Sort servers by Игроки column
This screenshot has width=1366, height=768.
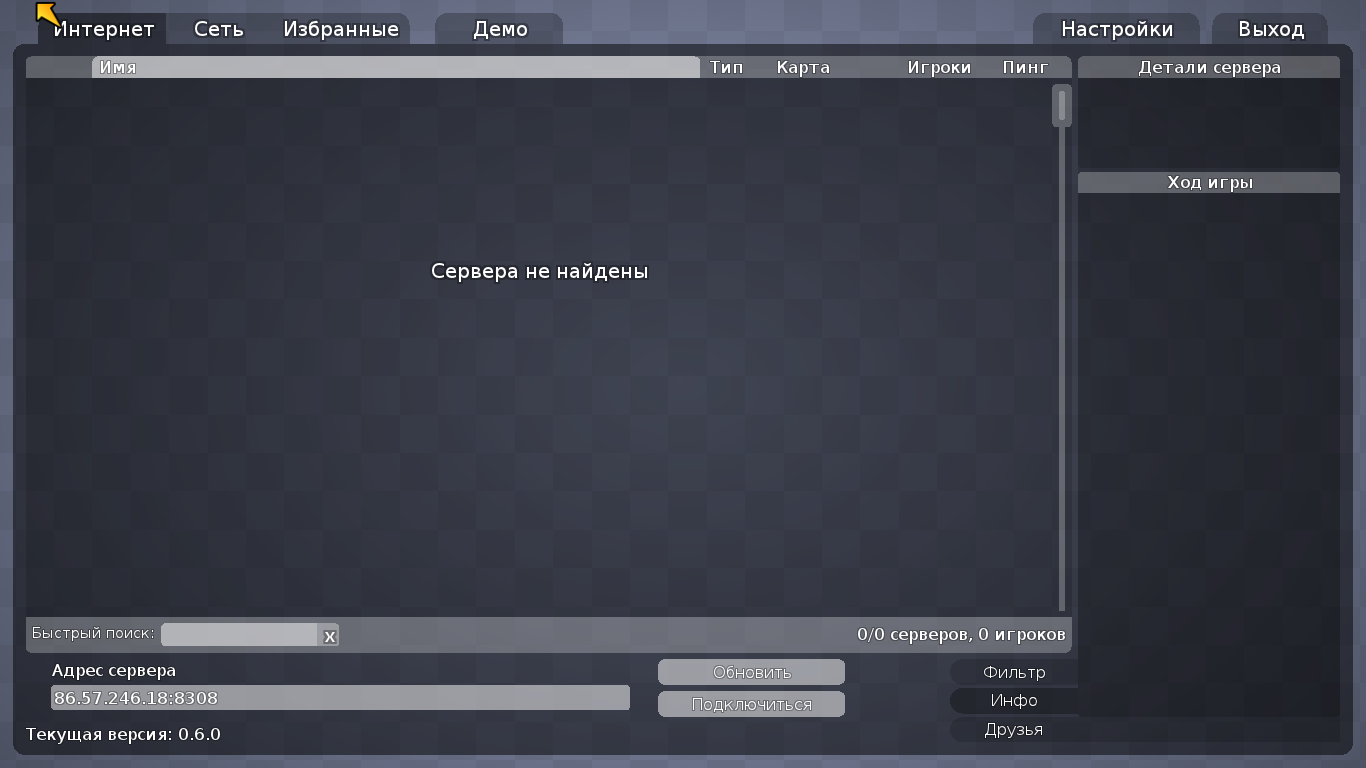pos(939,68)
